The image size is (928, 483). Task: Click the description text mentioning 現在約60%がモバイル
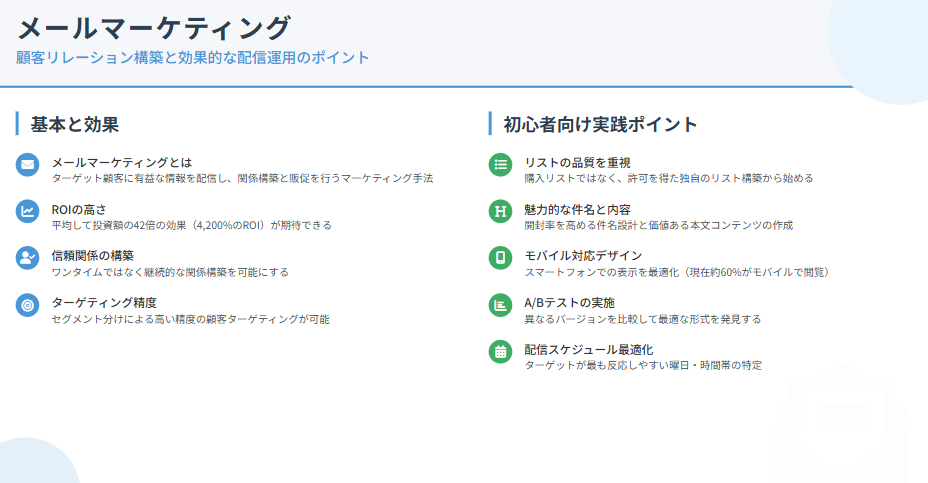(x=676, y=272)
